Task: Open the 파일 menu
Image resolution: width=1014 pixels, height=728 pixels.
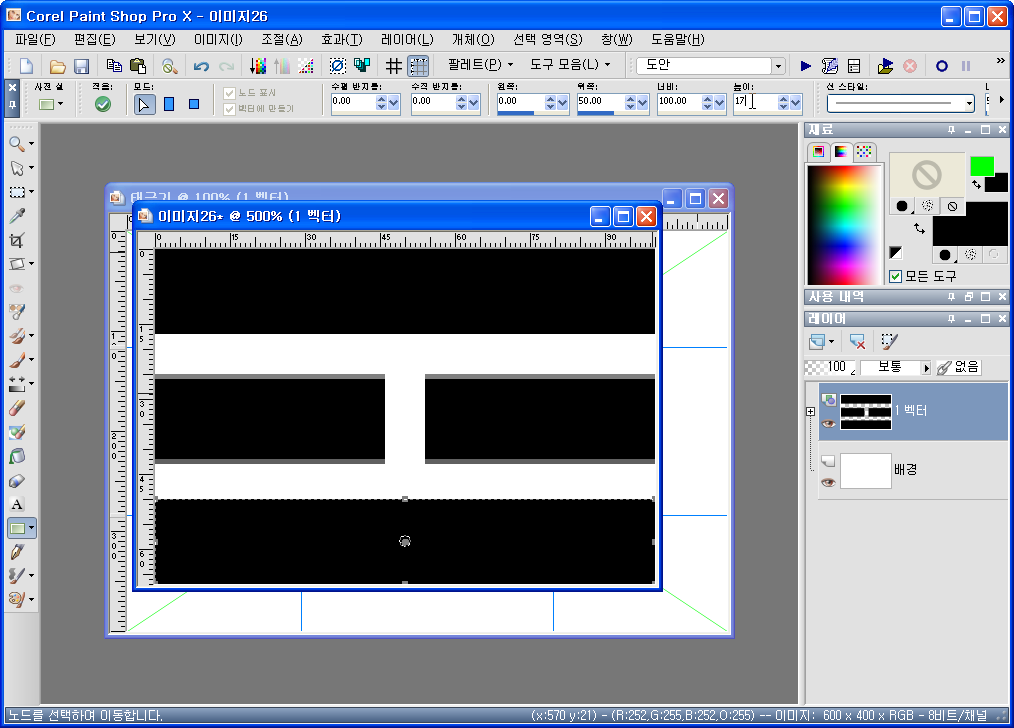Action: [x=36, y=39]
